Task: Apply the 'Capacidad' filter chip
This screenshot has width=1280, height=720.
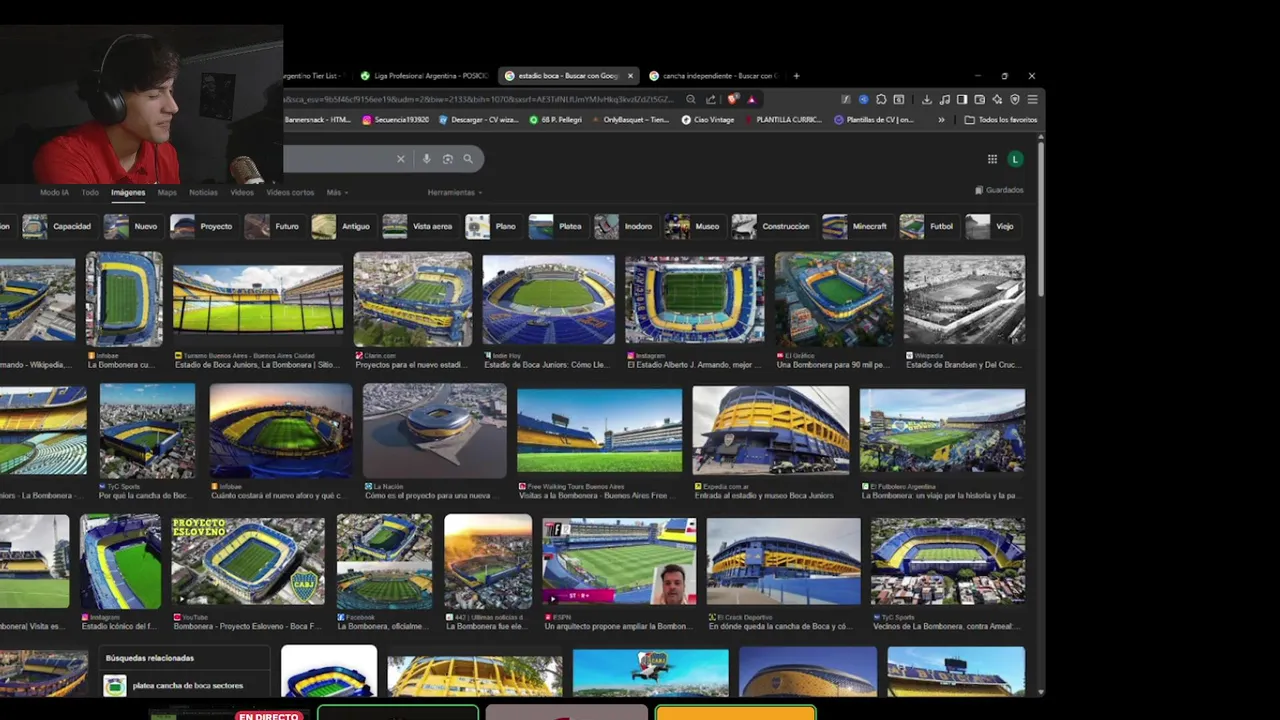Action: 58,227
